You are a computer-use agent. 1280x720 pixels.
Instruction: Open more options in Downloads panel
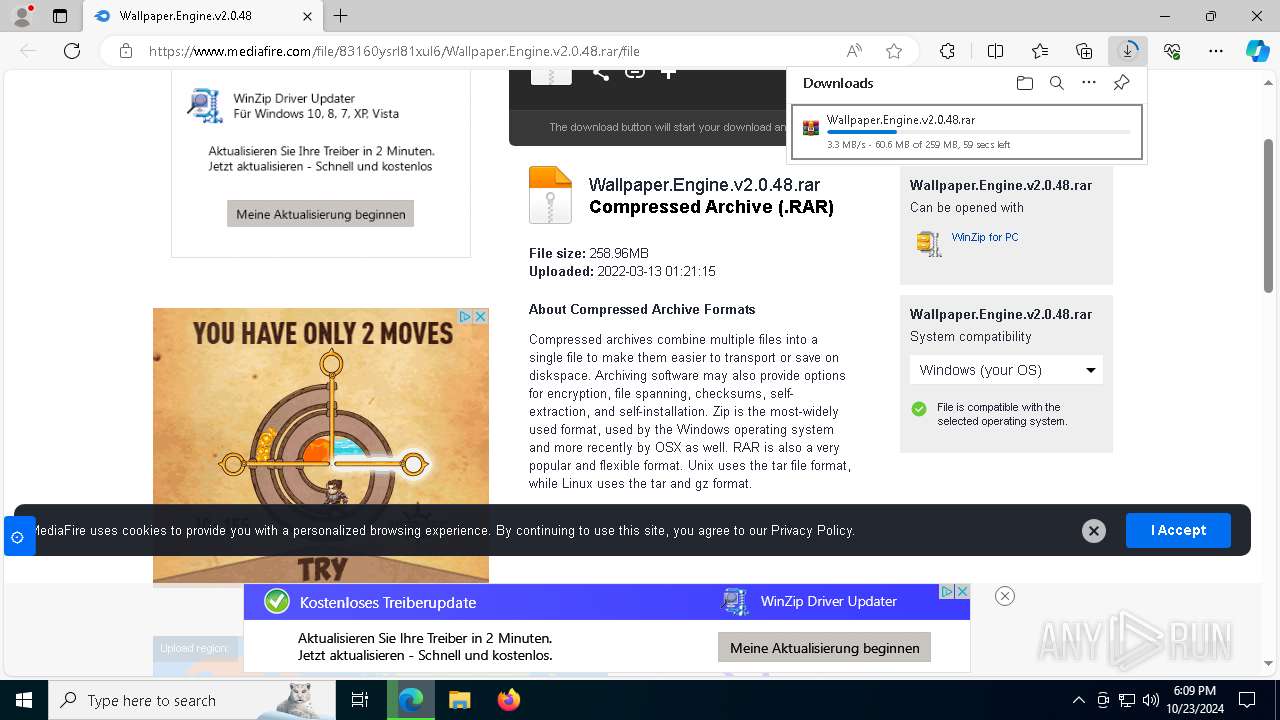coord(1089,83)
